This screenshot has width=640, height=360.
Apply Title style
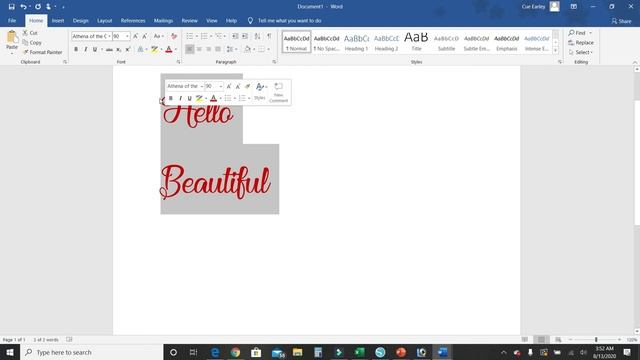pos(416,42)
